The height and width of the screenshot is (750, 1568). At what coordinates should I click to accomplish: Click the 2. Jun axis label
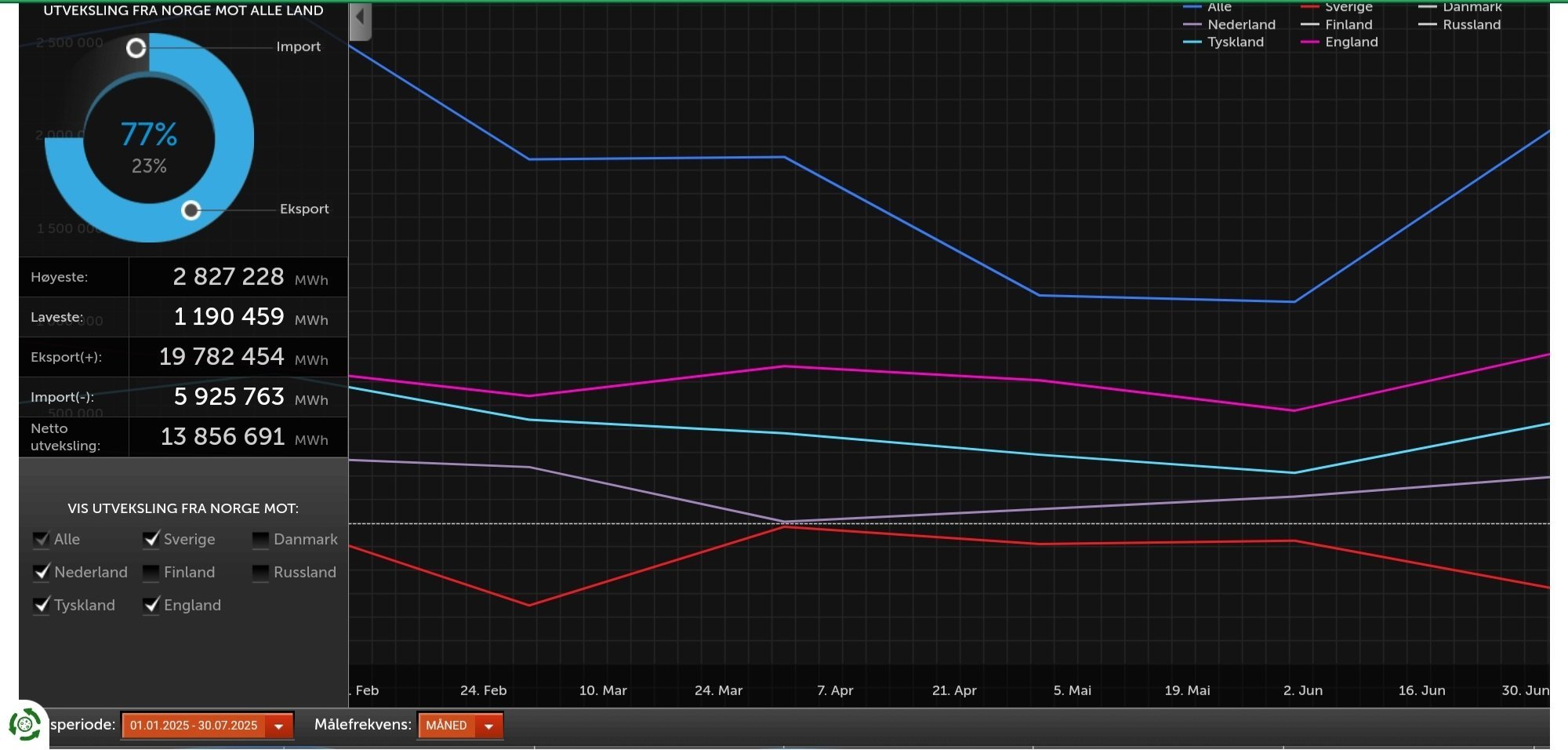point(1303,690)
